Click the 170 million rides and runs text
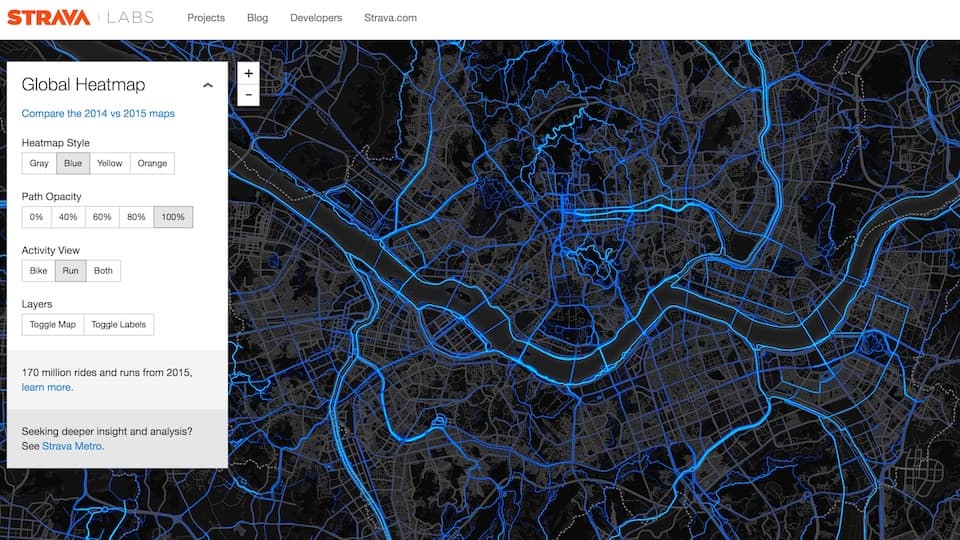The image size is (960, 540). (x=107, y=372)
